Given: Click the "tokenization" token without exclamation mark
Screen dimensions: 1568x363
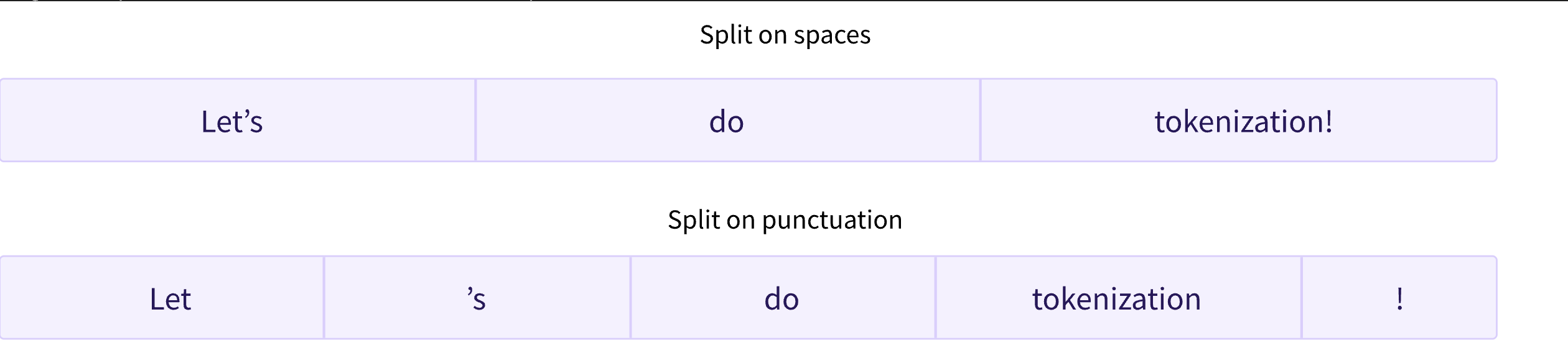Looking at the screenshot, I should click(1119, 298).
